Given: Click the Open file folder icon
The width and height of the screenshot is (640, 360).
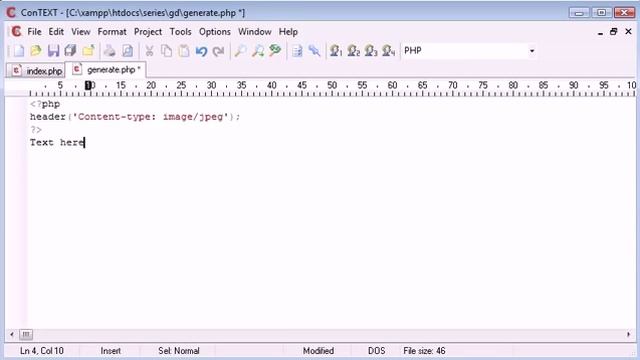Looking at the screenshot, I should pos(36,51).
